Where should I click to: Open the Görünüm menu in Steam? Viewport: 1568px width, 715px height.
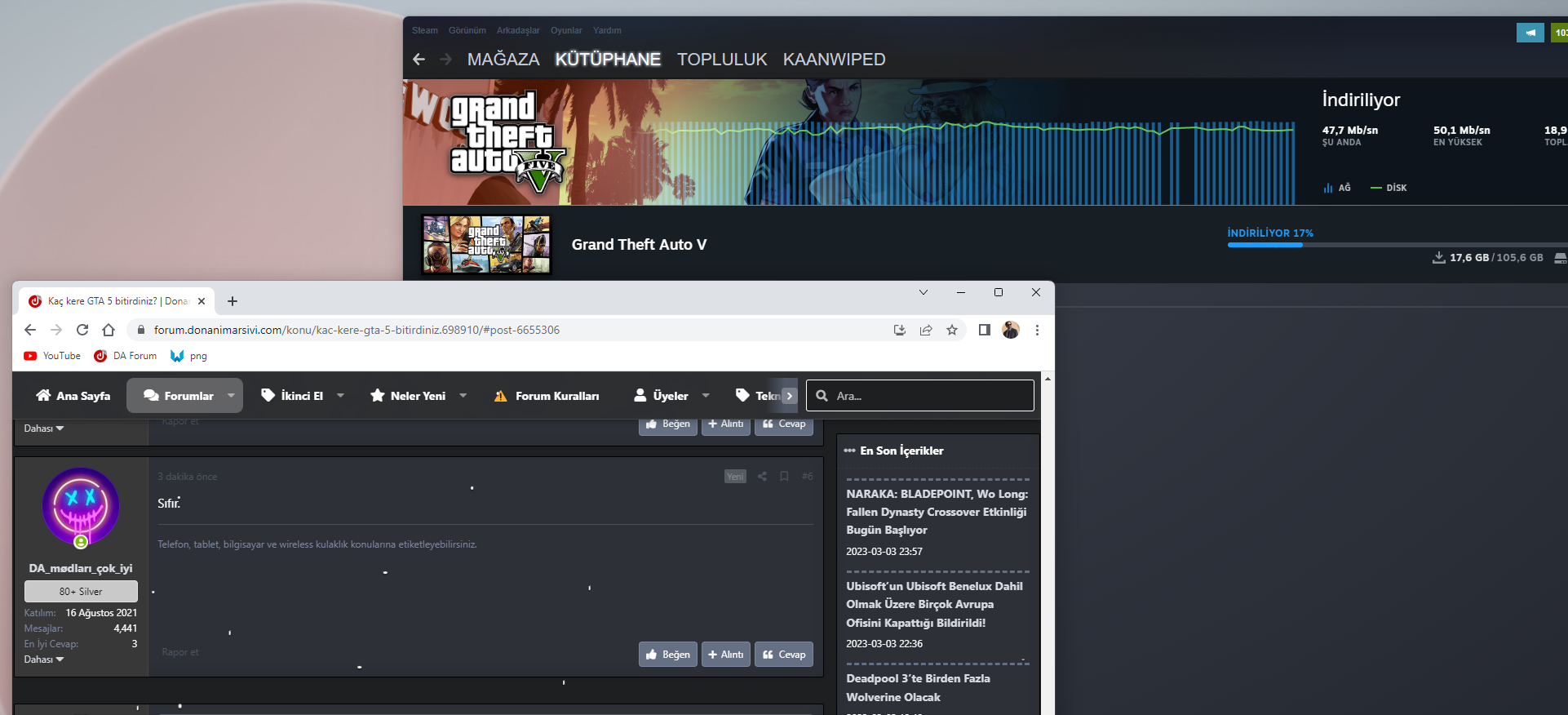pos(467,30)
